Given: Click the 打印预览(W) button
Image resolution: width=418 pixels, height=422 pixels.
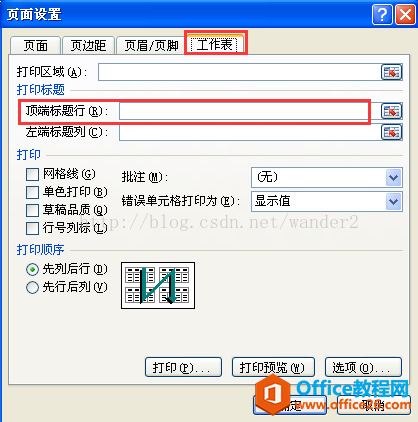Looking at the screenshot, I should click(273, 367).
